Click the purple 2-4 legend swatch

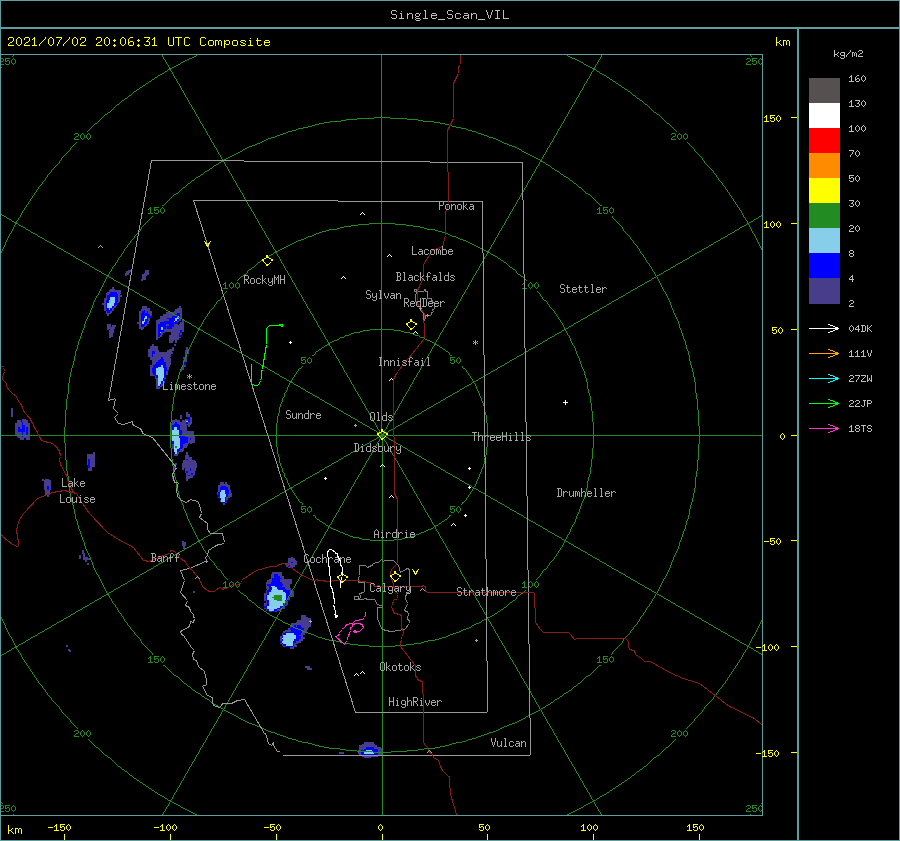[x=824, y=291]
